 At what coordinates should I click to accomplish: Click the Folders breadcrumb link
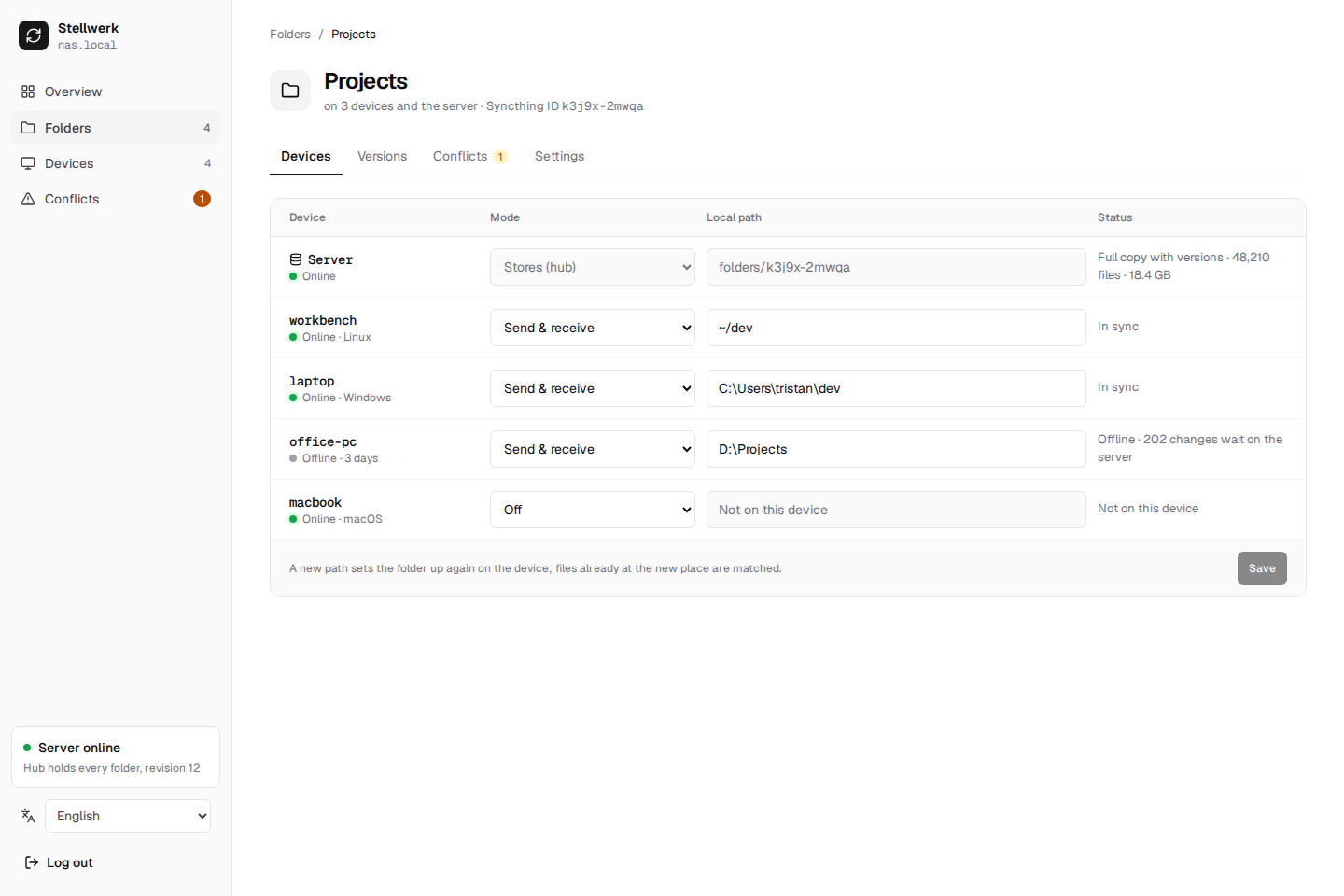click(x=290, y=35)
